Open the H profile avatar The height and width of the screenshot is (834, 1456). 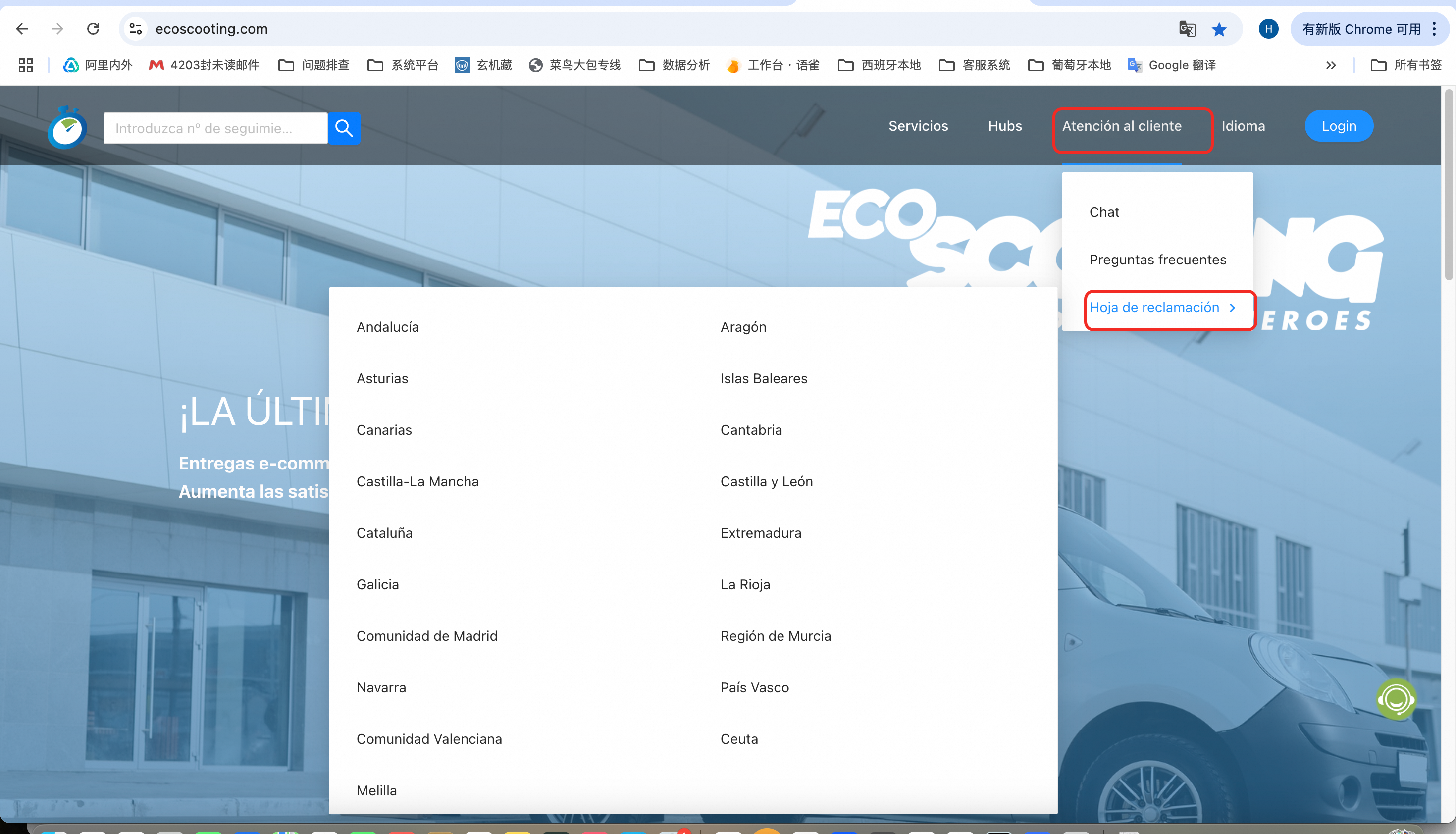tap(1268, 29)
